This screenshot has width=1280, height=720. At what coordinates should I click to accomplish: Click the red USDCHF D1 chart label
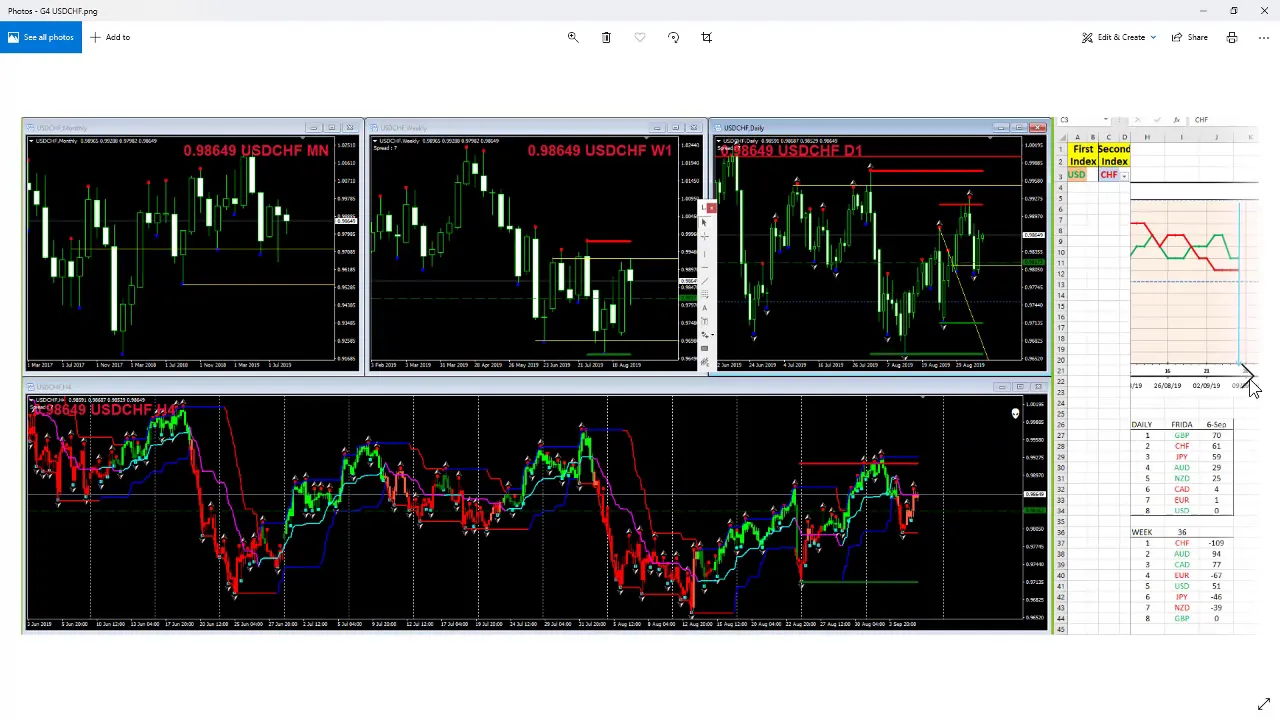(x=790, y=151)
